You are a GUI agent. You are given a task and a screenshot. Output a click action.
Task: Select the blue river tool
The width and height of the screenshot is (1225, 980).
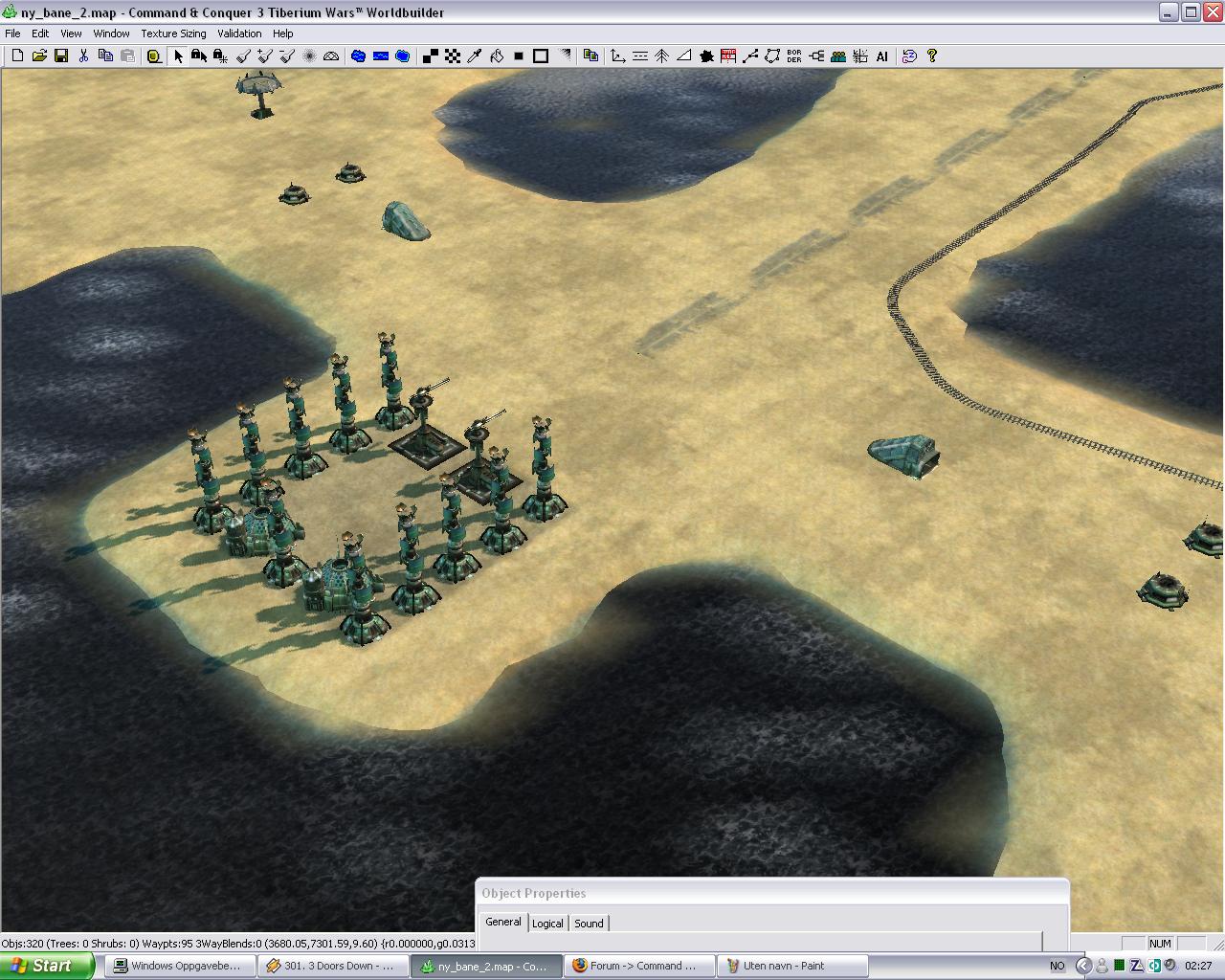[380, 56]
